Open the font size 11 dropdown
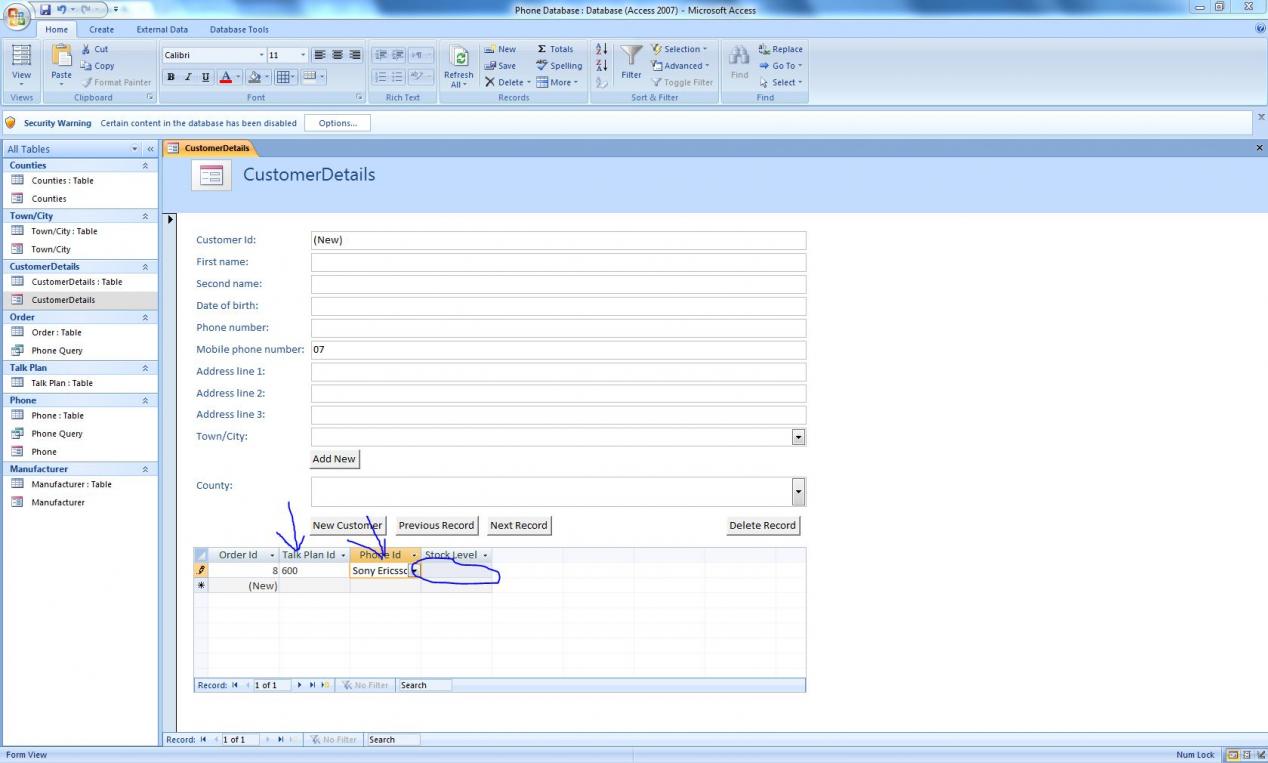This screenshot has width=1268, height=763. (303, 55)
